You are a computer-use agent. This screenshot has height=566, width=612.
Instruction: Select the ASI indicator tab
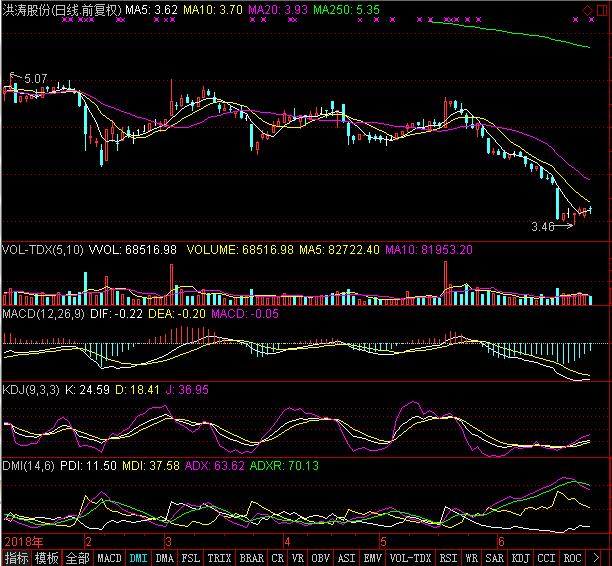point(346,558)
